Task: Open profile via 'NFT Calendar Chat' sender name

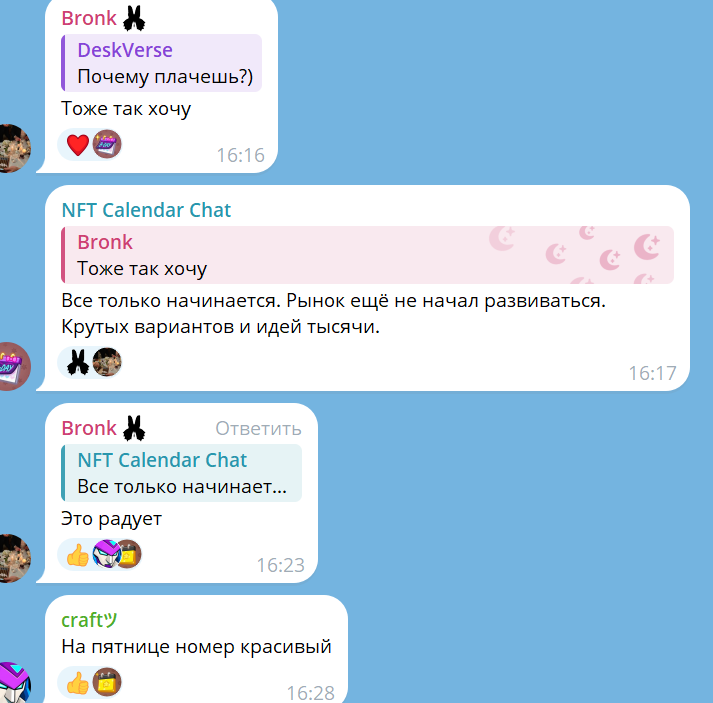Action: 146,210
